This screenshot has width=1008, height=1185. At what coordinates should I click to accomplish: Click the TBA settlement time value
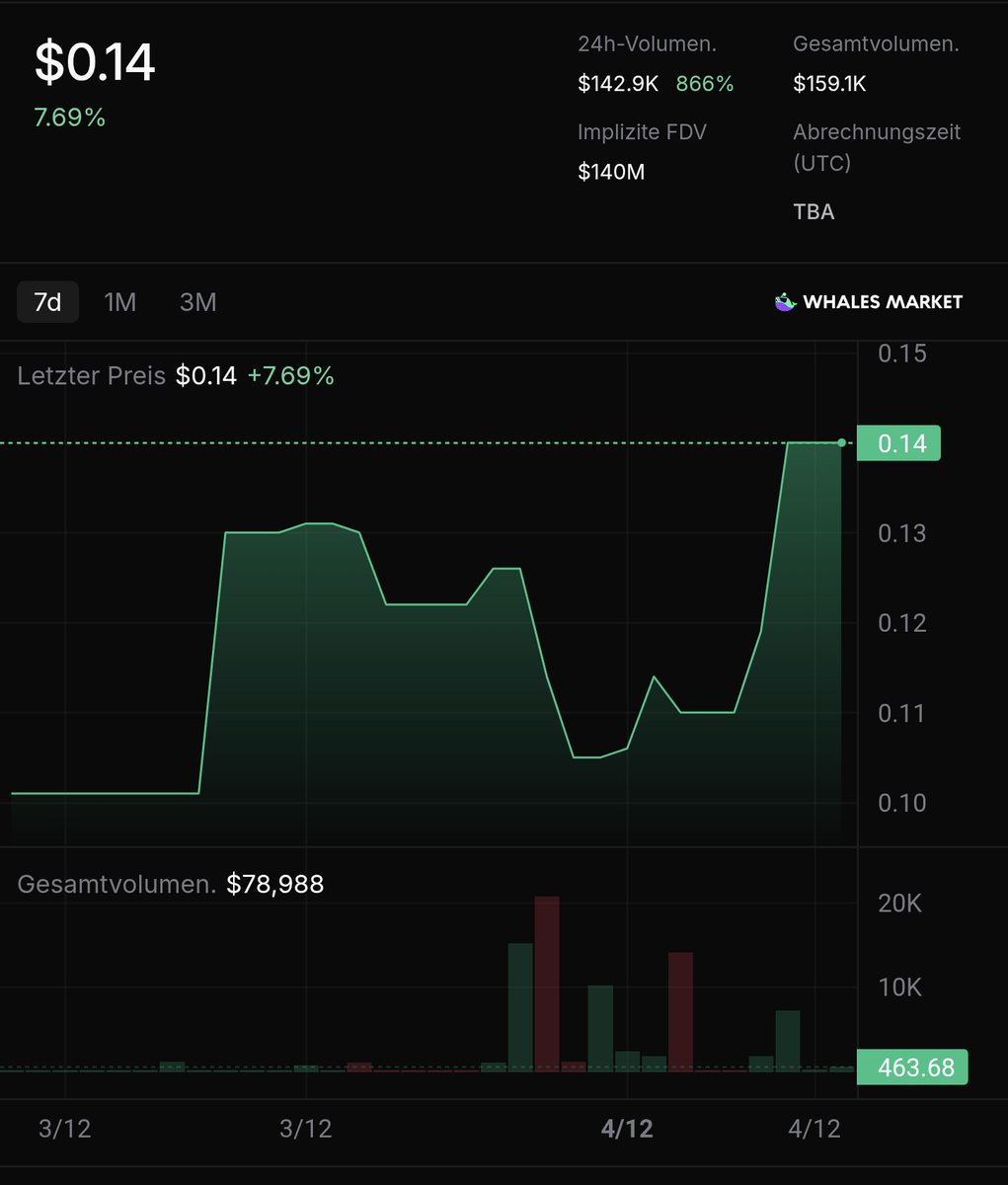tap(814, 211)
